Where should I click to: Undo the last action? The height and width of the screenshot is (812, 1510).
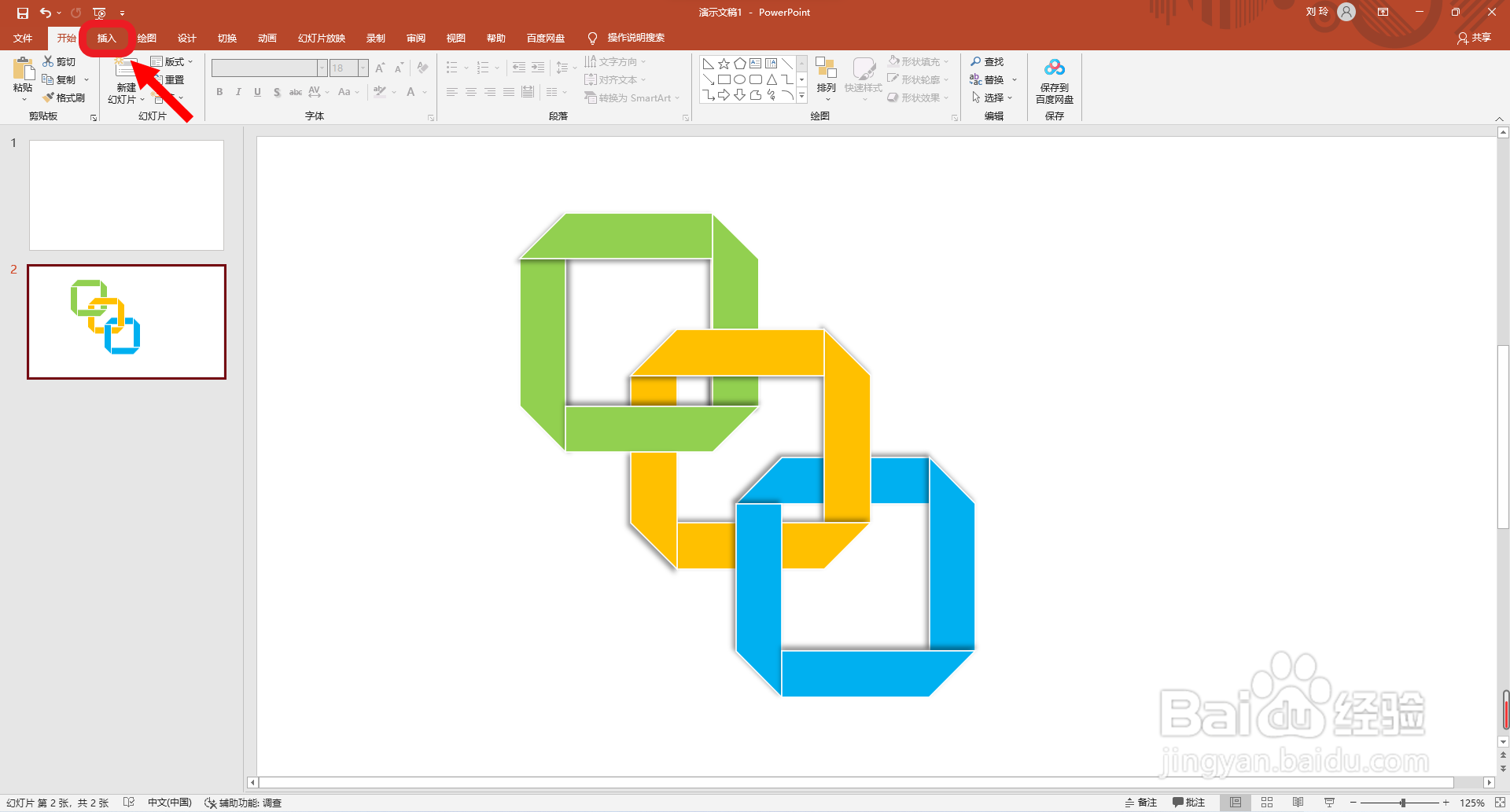pyautogui.click(x=46, y=13)
